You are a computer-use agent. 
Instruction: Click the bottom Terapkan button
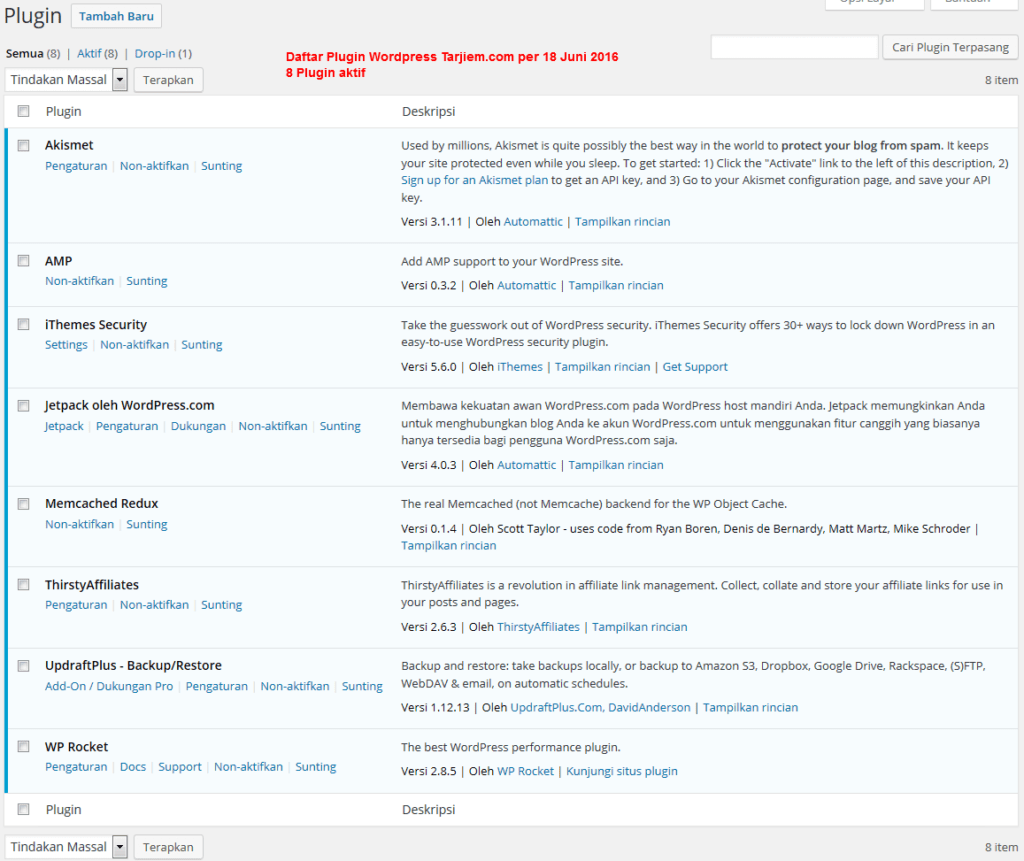(168, 847)
